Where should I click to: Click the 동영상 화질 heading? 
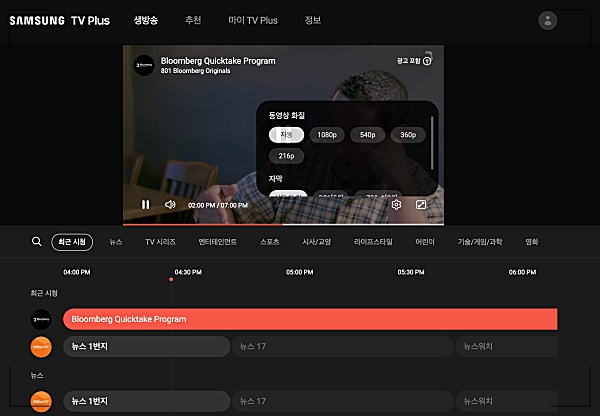pos(287,115)
